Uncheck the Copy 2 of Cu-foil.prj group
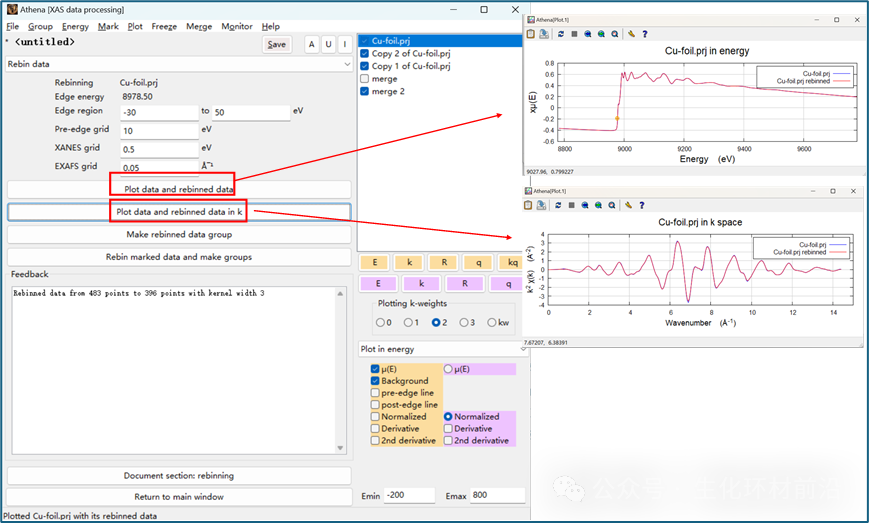869x523 pixels. click(x=365, y=53)
